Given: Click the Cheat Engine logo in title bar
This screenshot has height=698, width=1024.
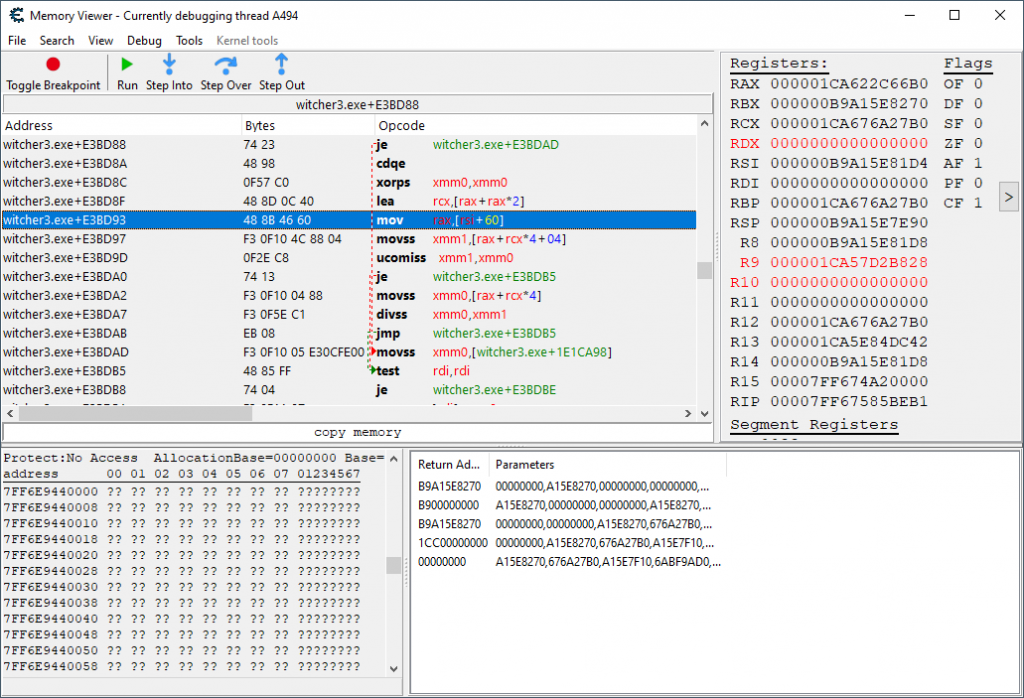Looking at the screenshot, I should coord(14,16).
